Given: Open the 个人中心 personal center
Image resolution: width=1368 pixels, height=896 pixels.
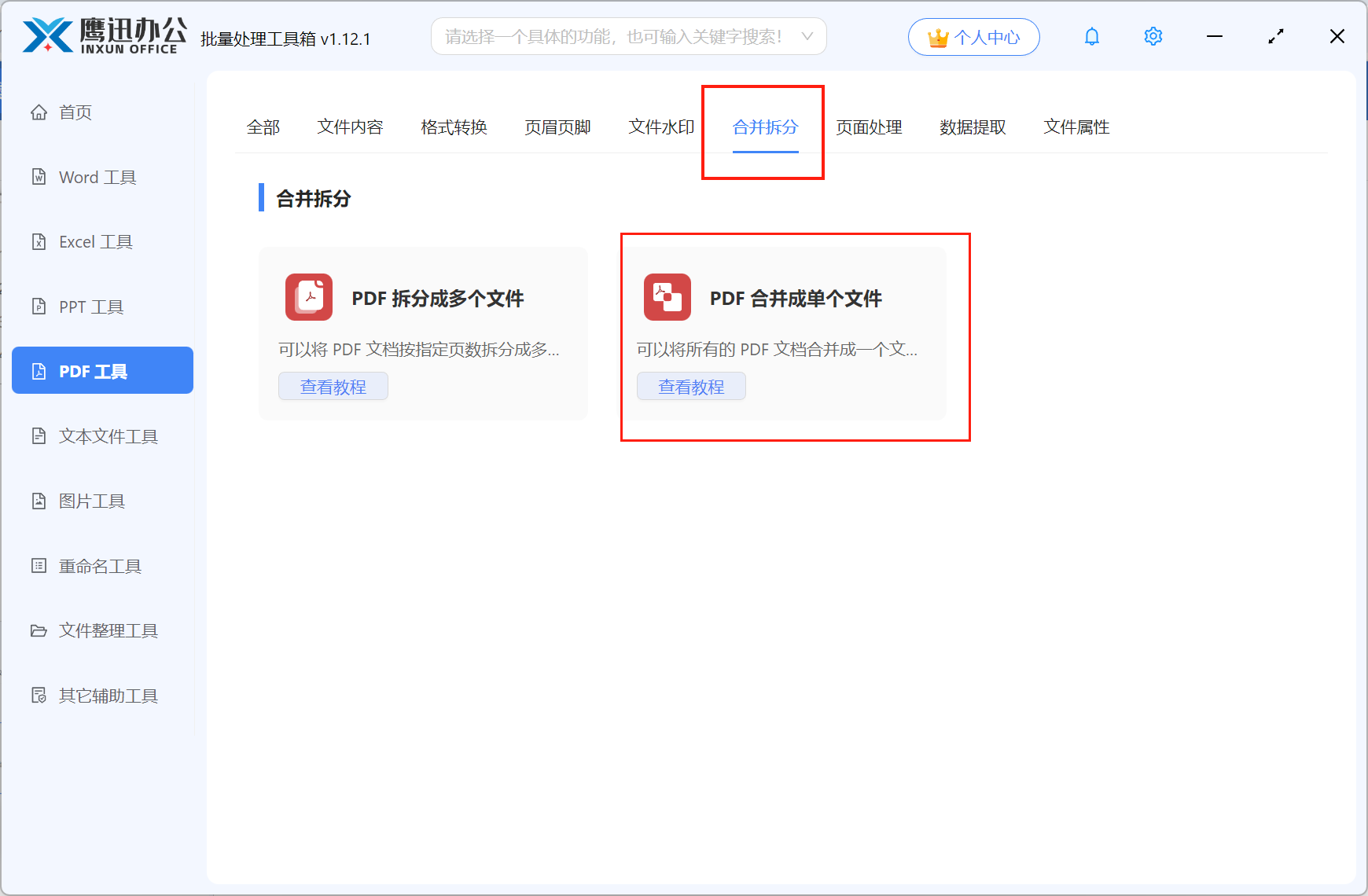Looking at the screenshot, I should 973,37.
